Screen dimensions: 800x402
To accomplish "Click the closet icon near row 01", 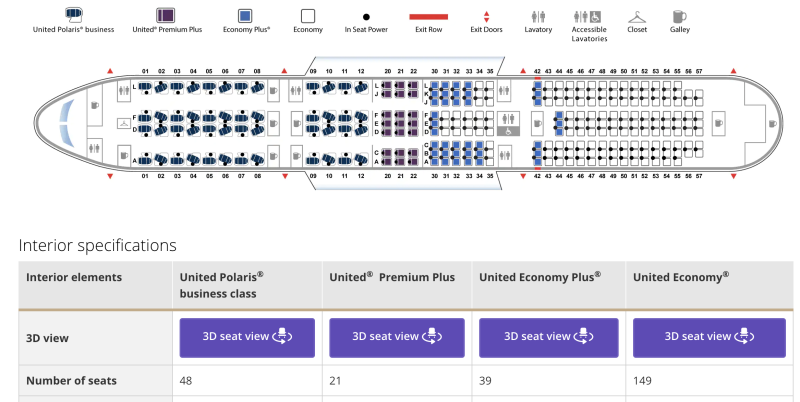I will click(x=123, y=123).
